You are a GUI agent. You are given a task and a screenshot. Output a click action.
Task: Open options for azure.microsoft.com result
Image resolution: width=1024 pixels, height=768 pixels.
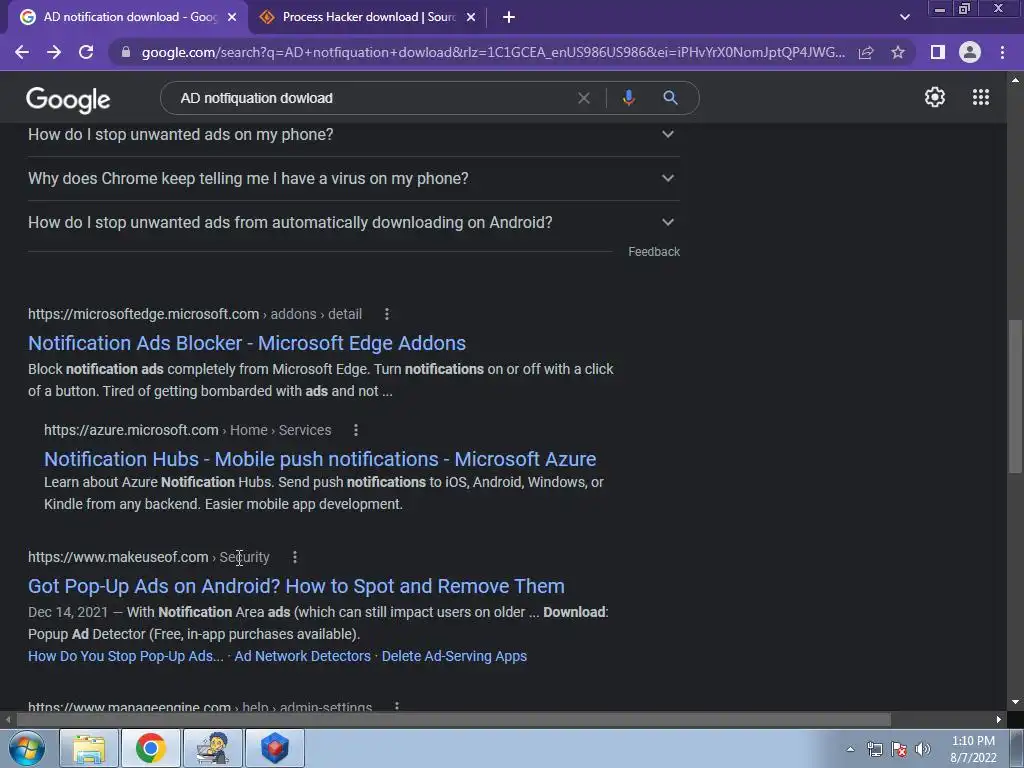click(x=355, y=430)
